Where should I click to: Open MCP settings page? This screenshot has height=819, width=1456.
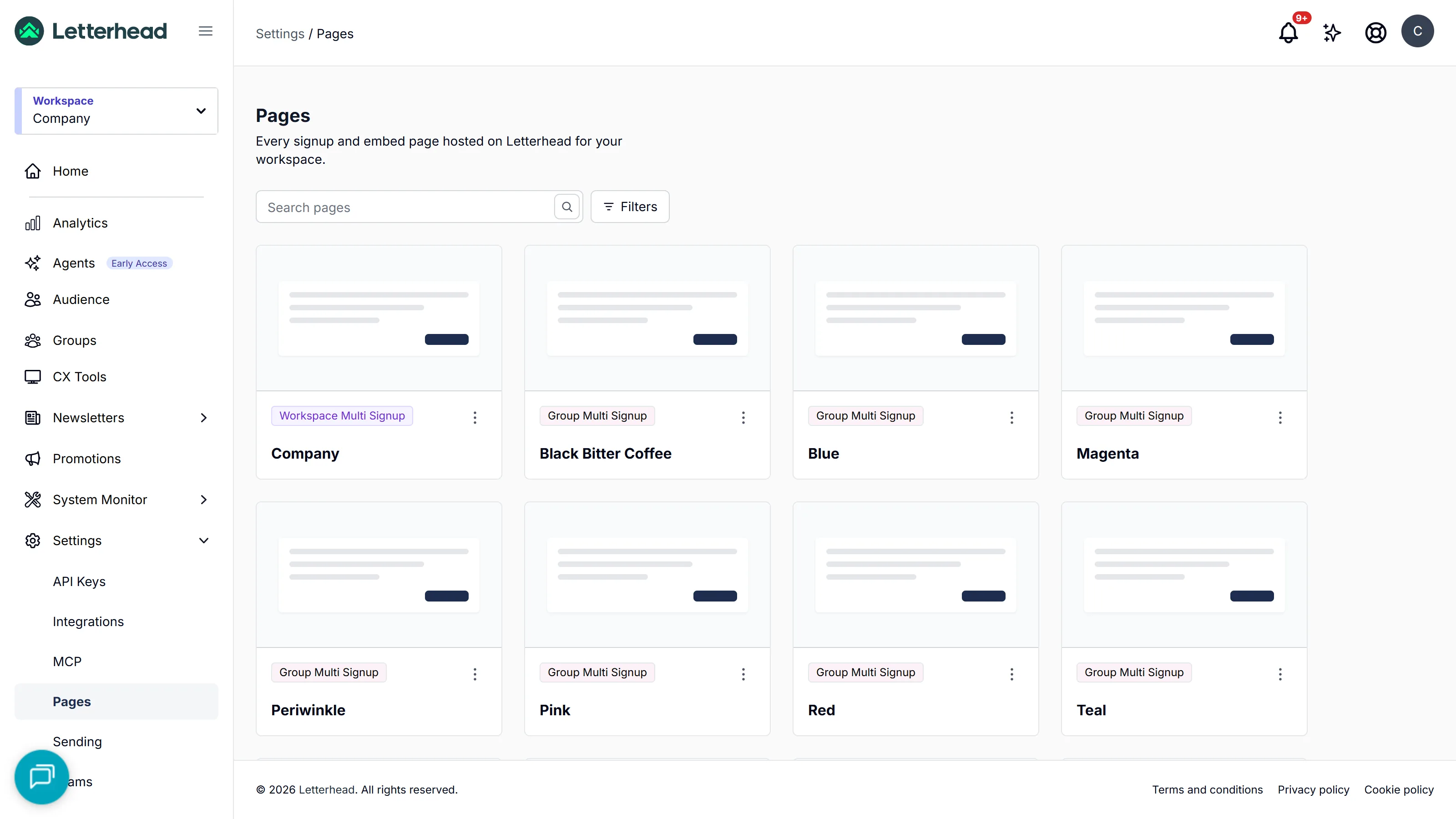(x=67, y=661)
